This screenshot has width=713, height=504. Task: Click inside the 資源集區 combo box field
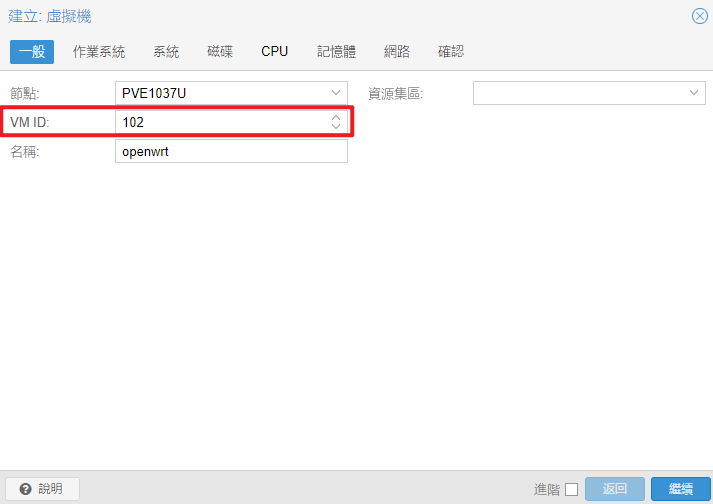[579, 93]
